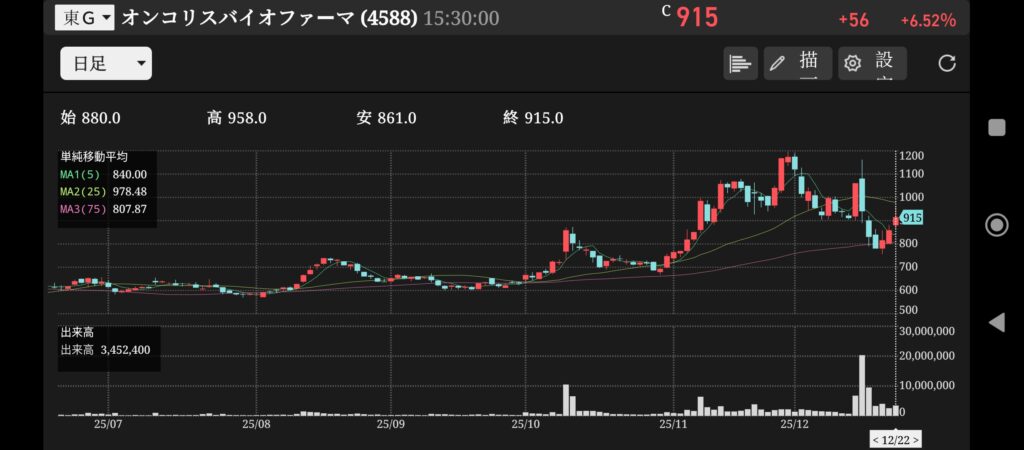
Task: Refresh the chart with the reload icon
Action: 946,63
